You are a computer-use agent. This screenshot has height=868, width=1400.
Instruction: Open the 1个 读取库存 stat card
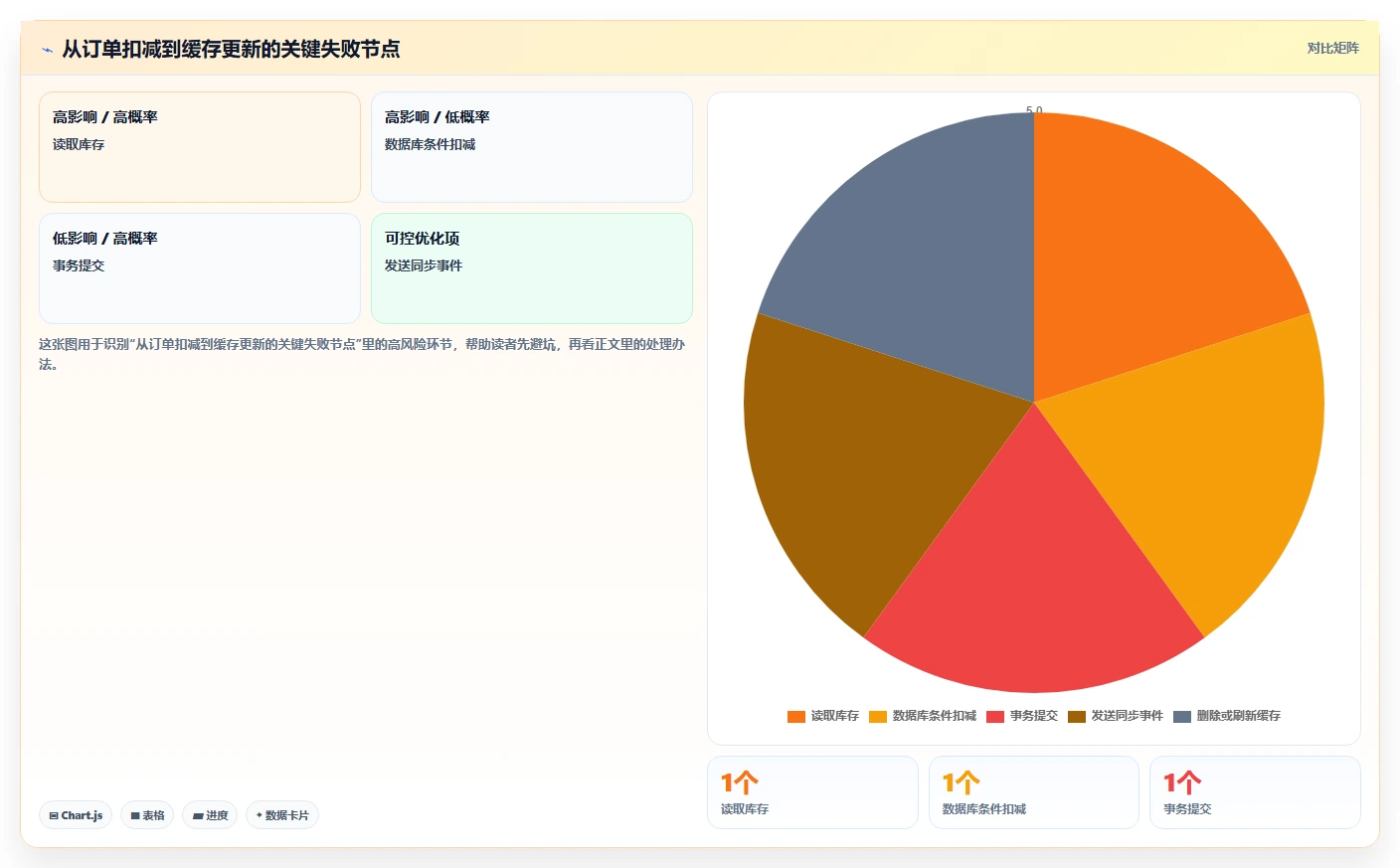click(x=812, y=792)
